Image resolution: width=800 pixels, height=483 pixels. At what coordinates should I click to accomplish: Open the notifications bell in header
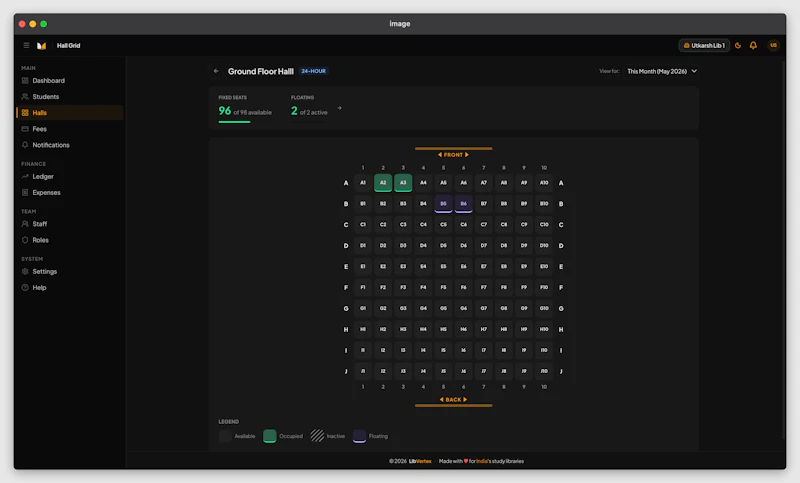click(x=753, y=45)
